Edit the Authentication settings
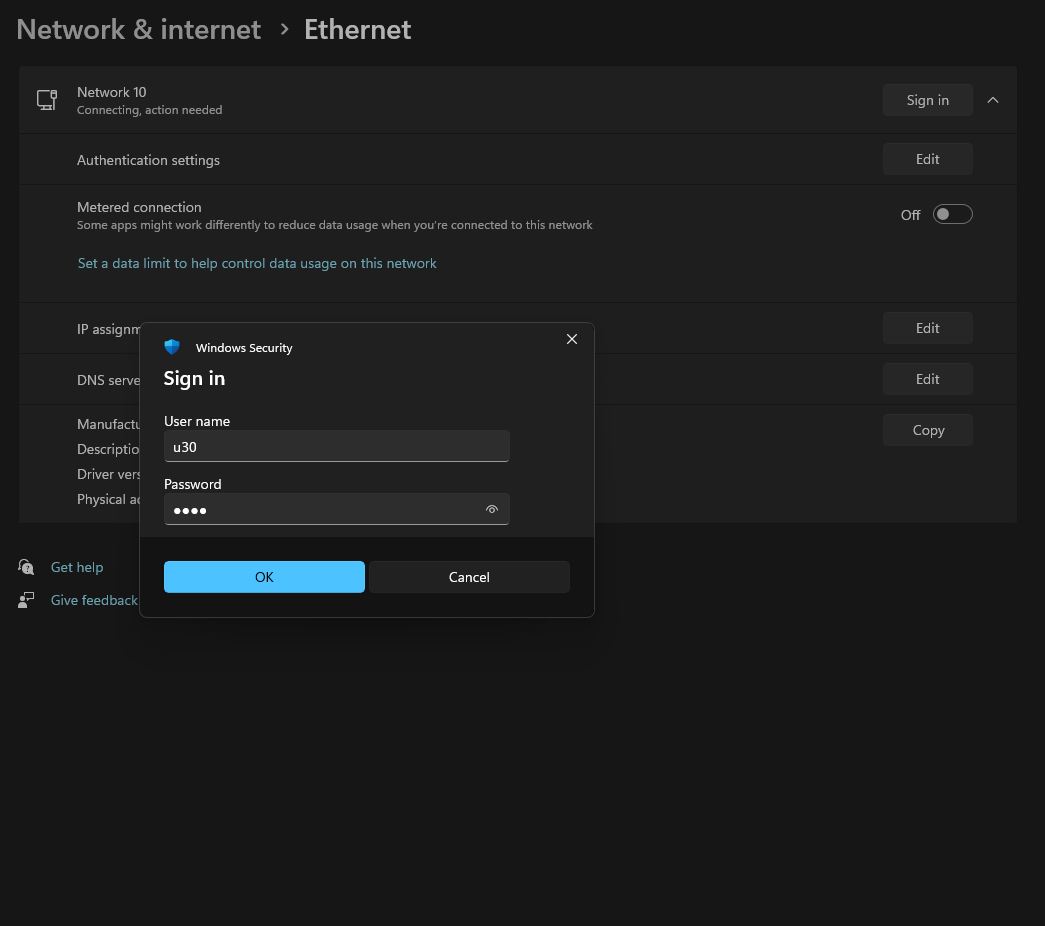 tap(927, 159)
